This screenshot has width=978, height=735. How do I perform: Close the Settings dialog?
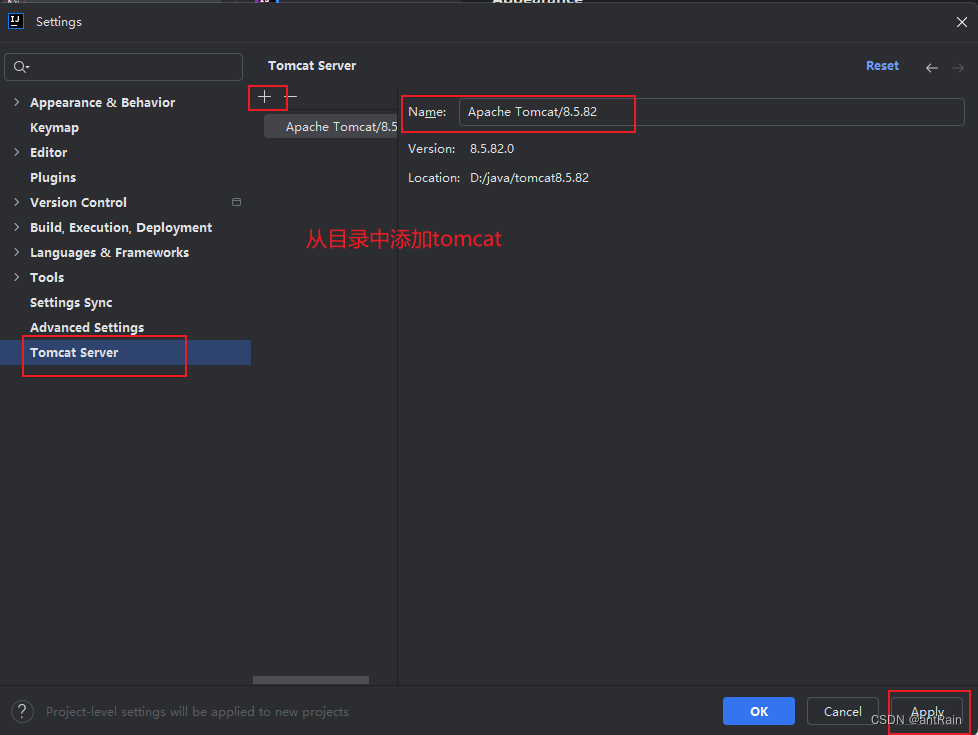(962, 22)
